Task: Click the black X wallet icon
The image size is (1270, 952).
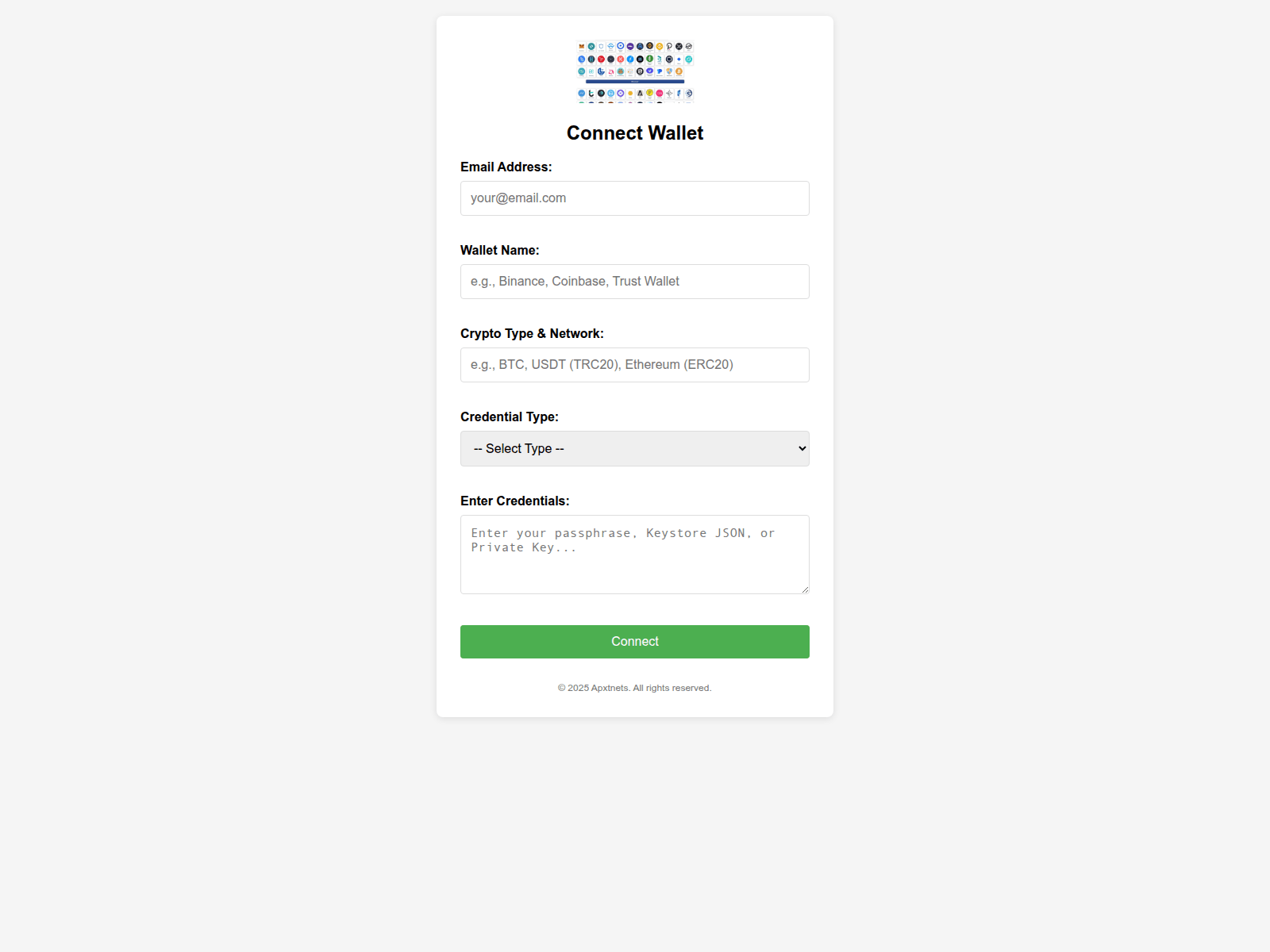Action: pyautogui.click(x=679, y=47)
